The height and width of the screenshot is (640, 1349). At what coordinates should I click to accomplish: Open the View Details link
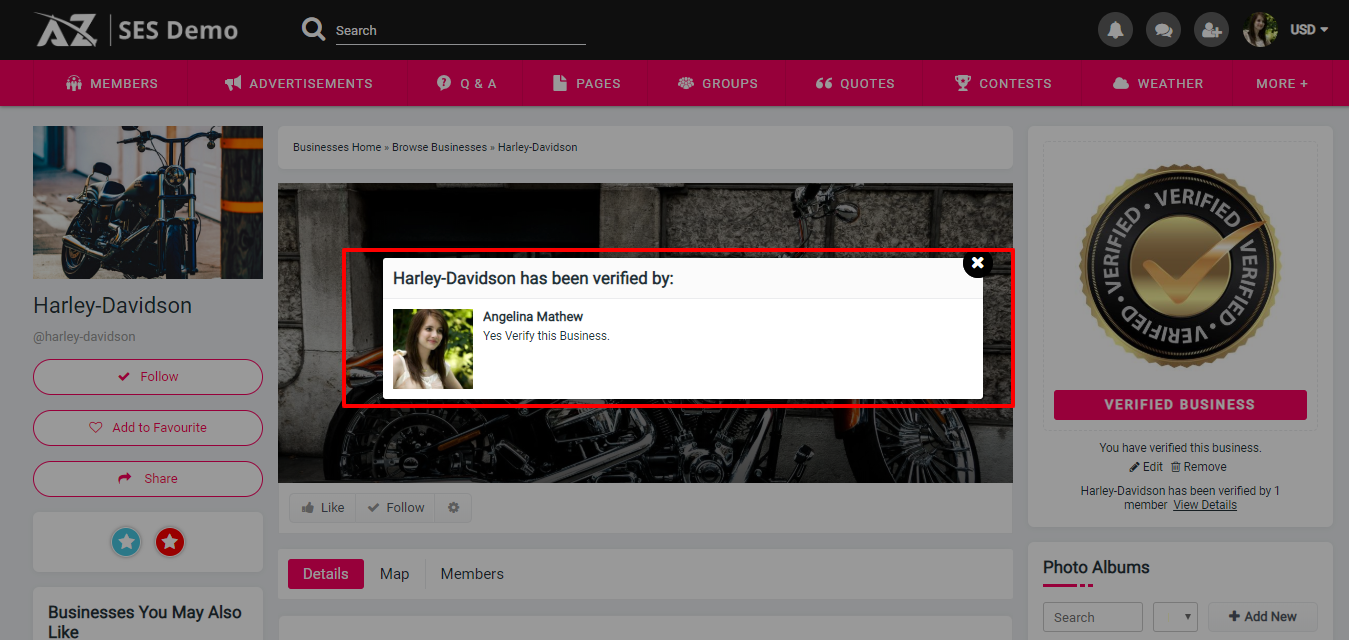[1205, 505]
